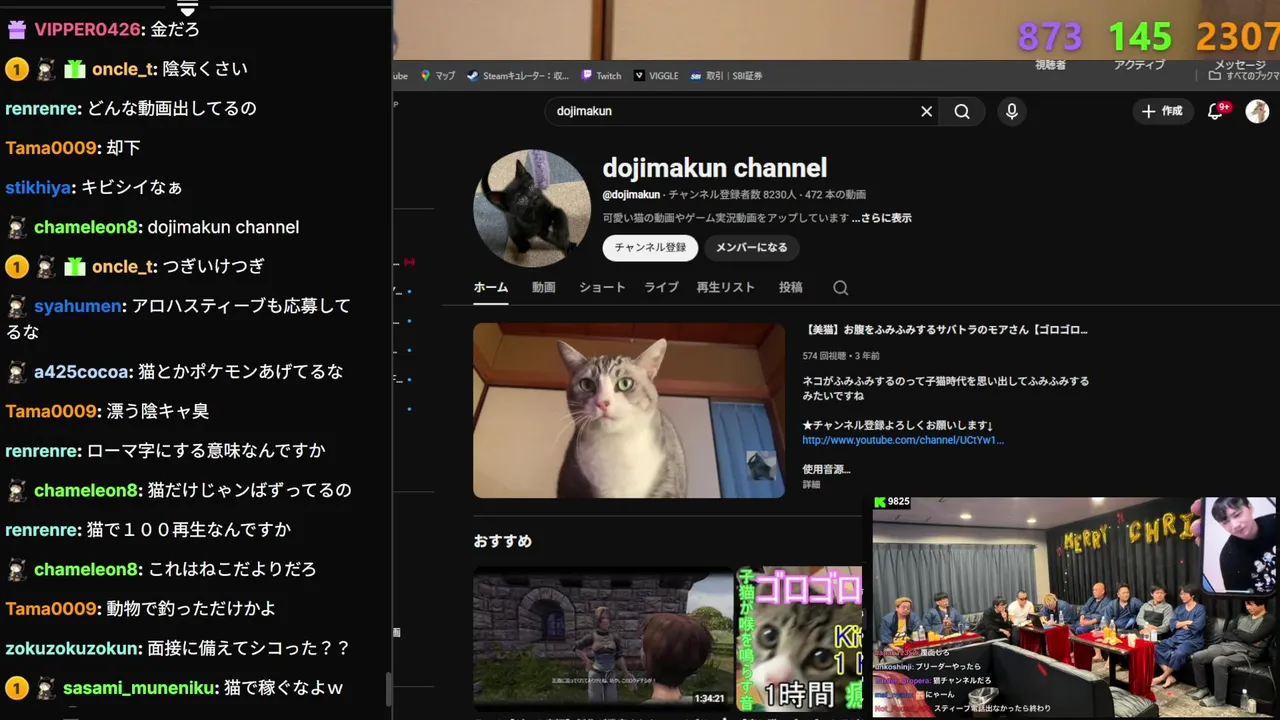This screenshot has width=1280, height=720.
Task: Click renrenre's message どんな動画出してるの
Action: click(x=172, y=108)
